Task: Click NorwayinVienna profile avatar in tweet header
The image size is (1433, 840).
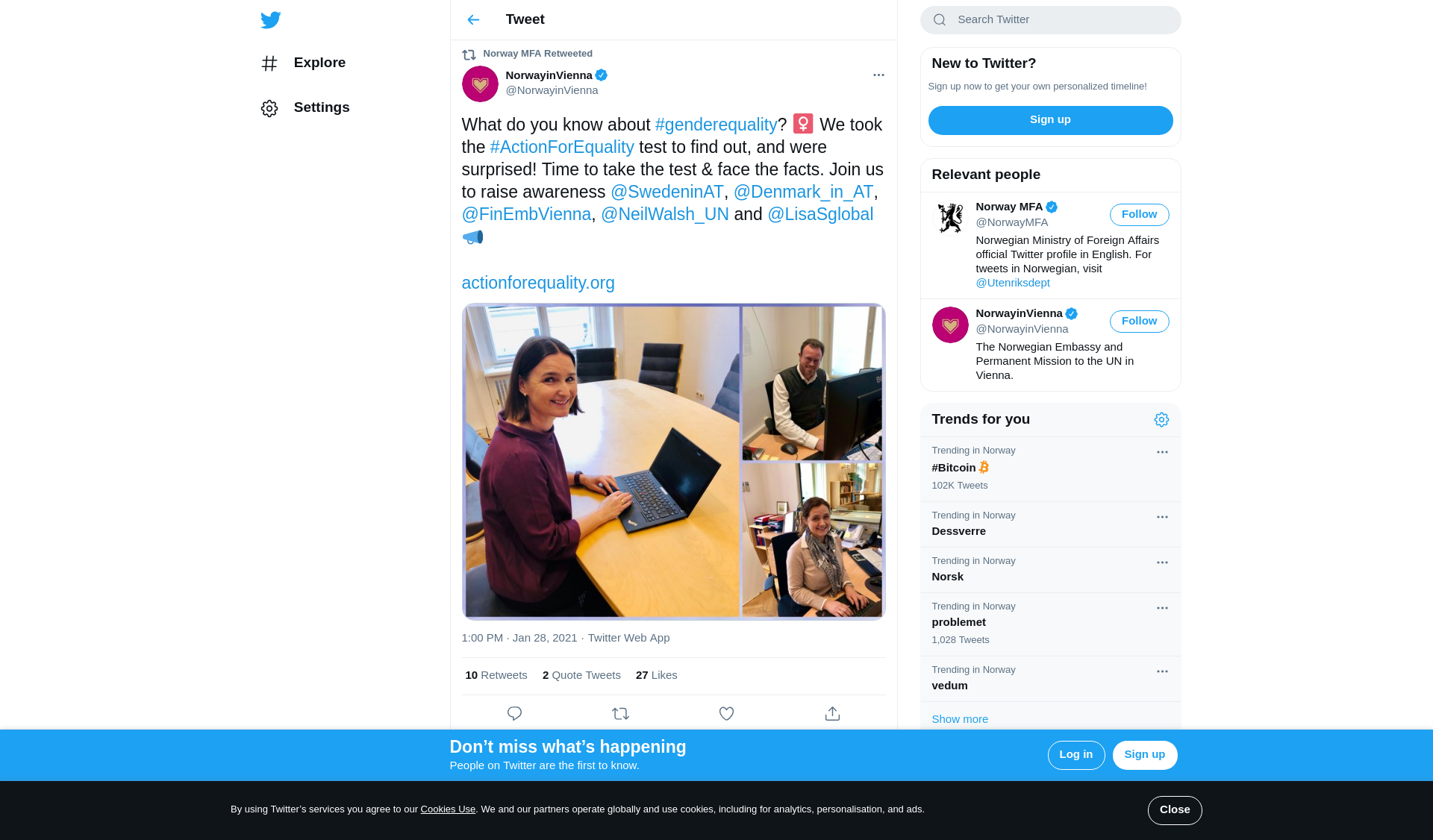Action: coord(480,84)
